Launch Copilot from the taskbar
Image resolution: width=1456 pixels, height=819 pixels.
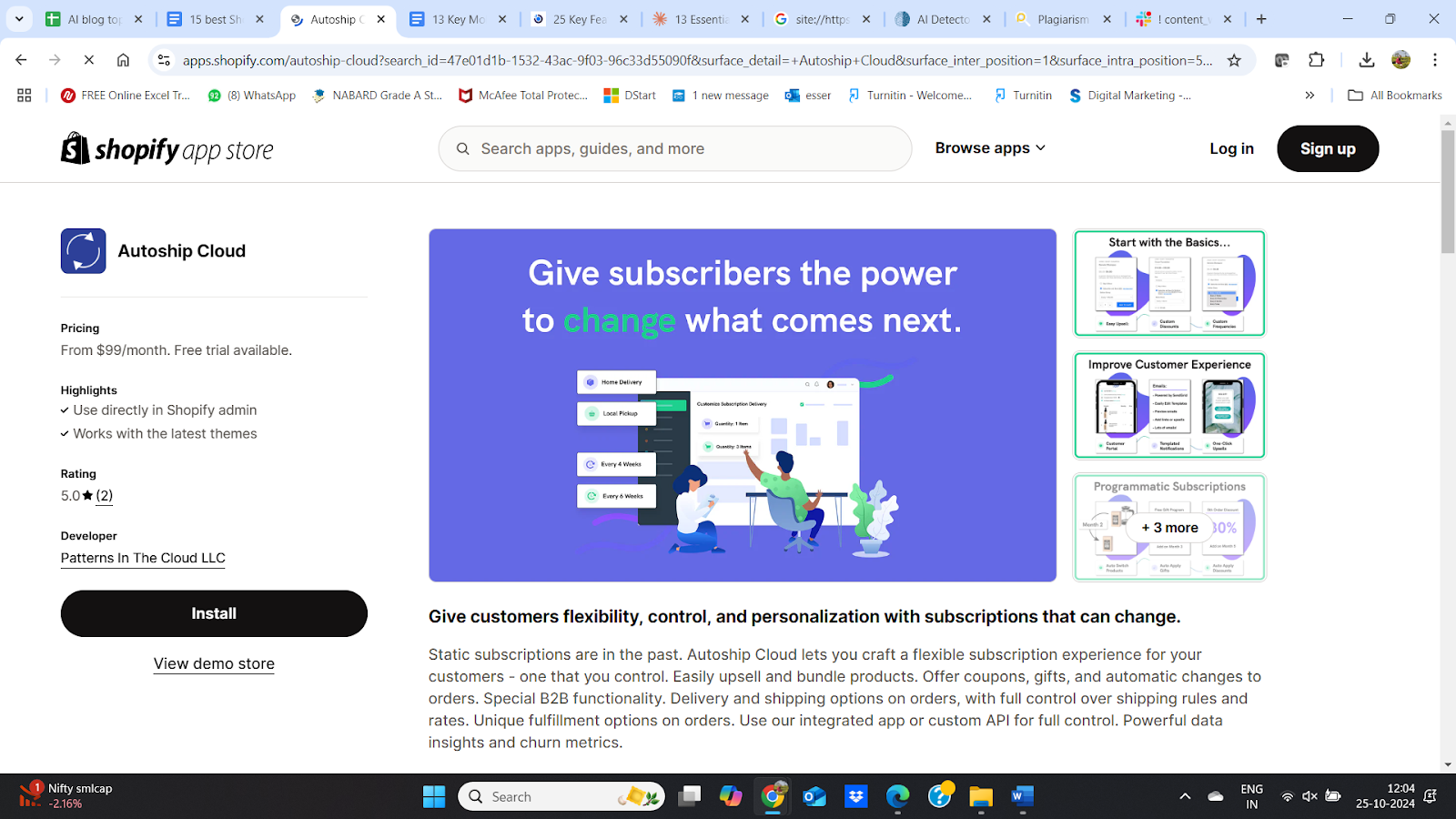point(731,796)
